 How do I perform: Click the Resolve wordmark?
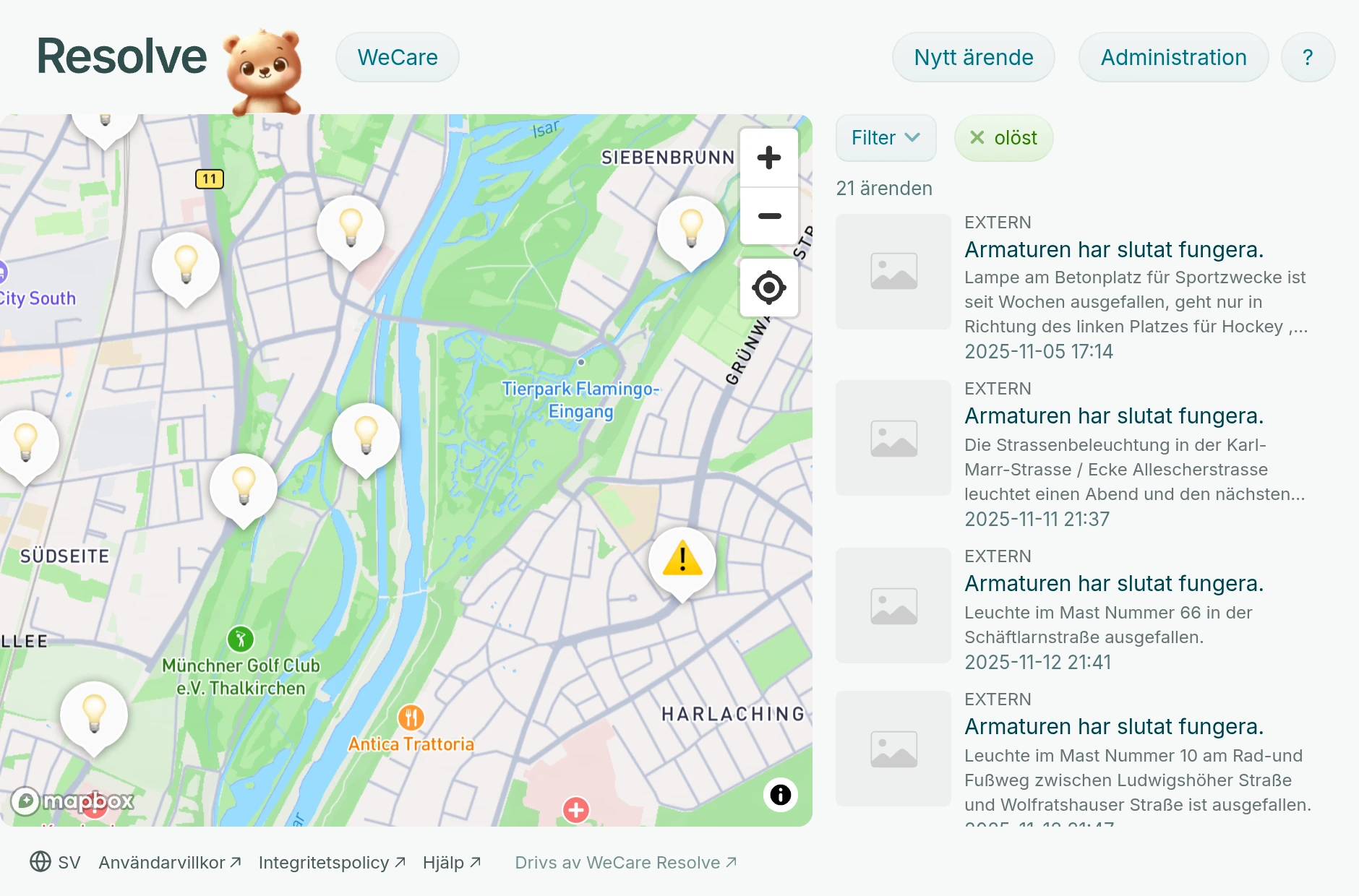click(121, 56)
